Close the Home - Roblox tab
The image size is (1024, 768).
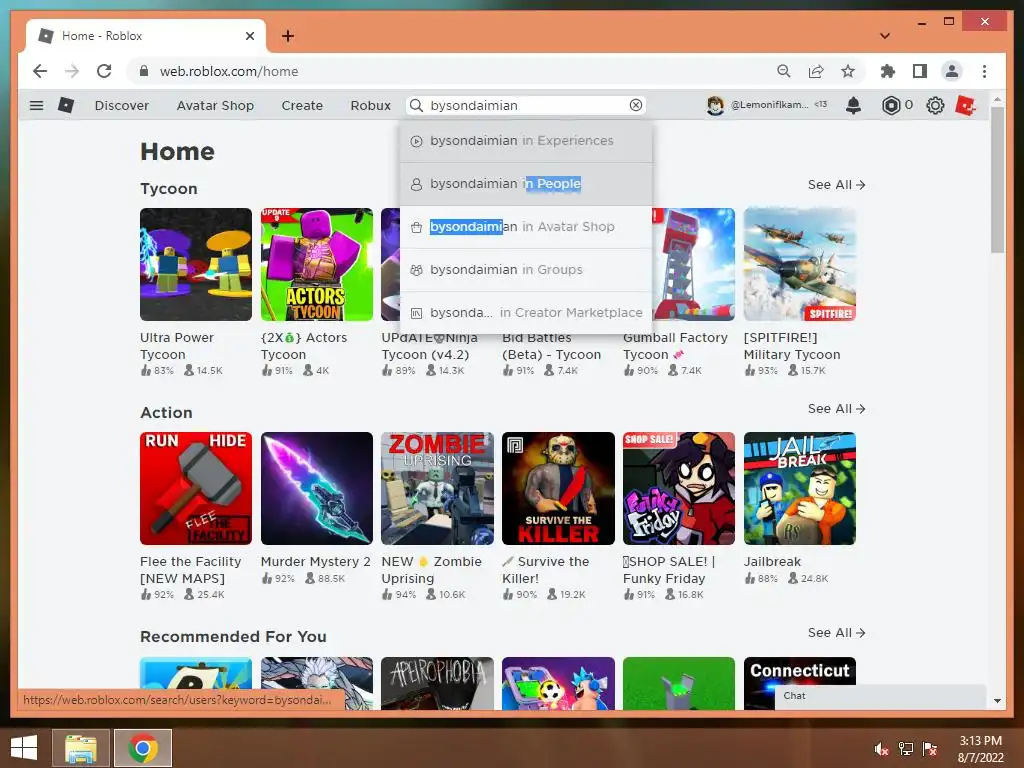[249, 36]
